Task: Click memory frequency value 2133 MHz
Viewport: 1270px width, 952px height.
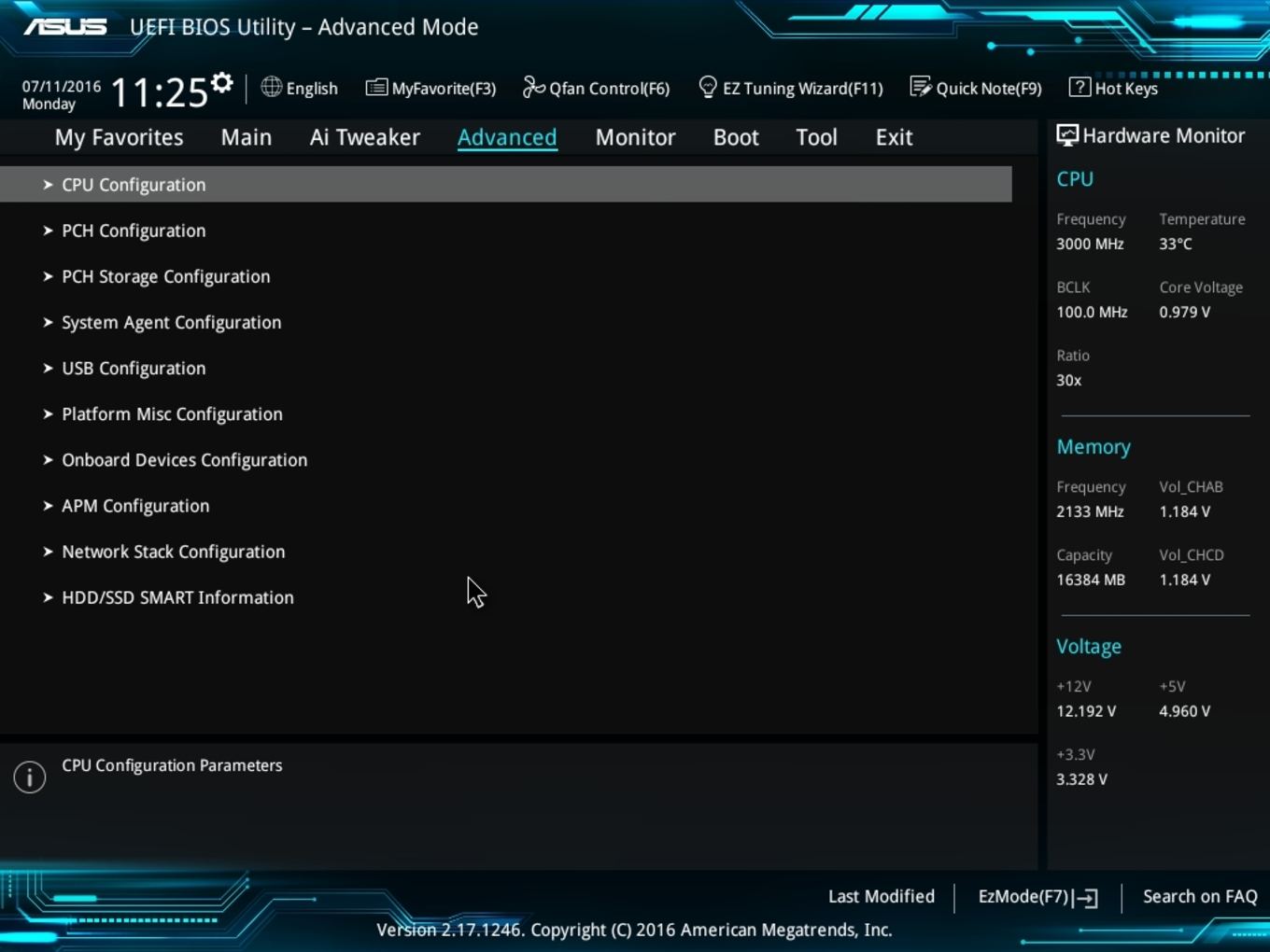Action: tap(1090, 511)
